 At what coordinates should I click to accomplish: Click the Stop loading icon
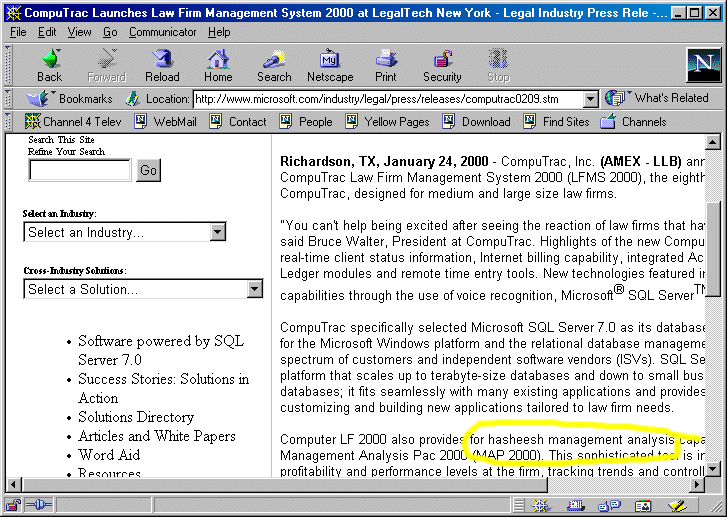(x=498, y=65)
